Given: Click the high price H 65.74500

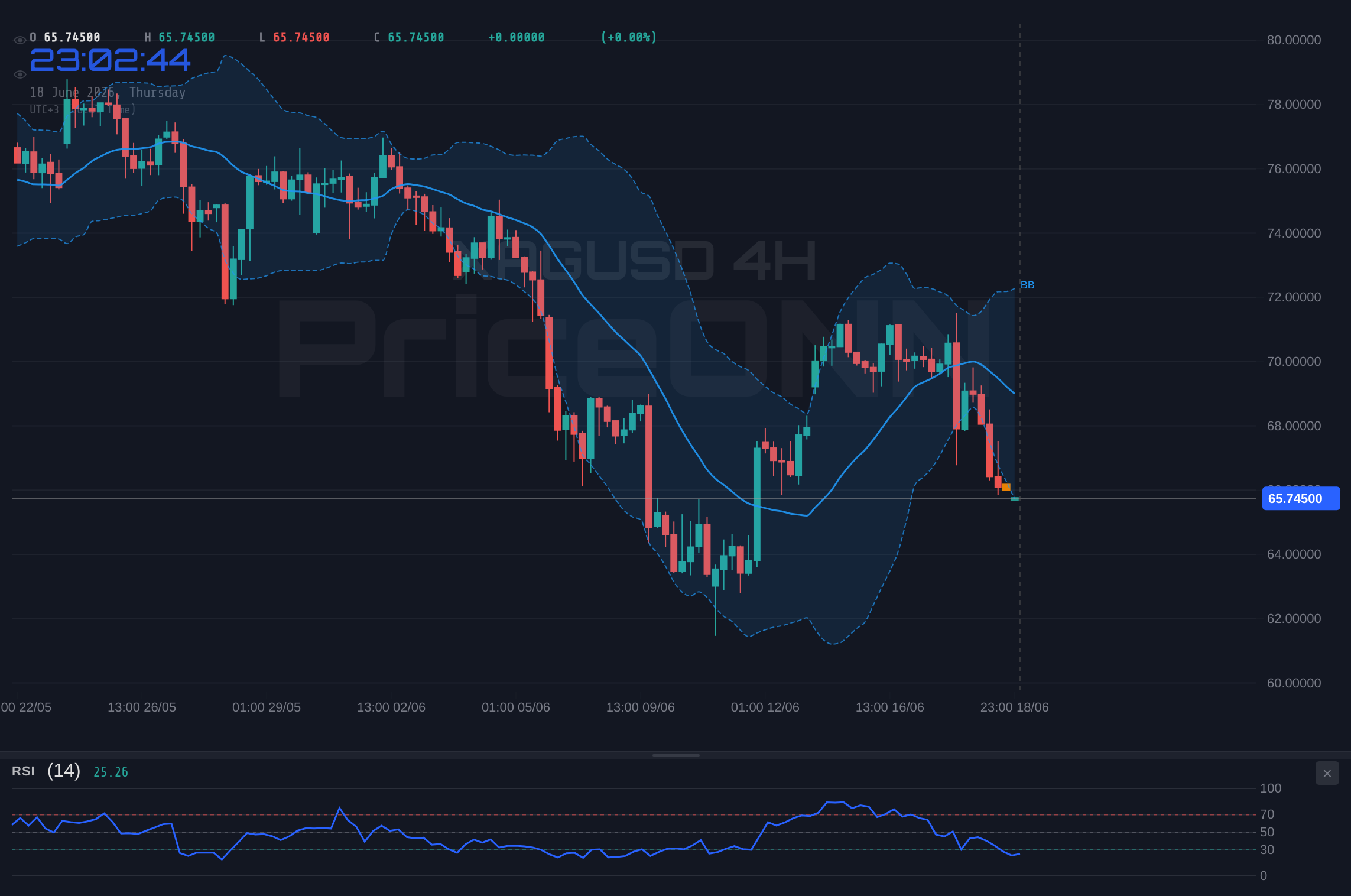Looking at the screenshot, I should (180, 37).
